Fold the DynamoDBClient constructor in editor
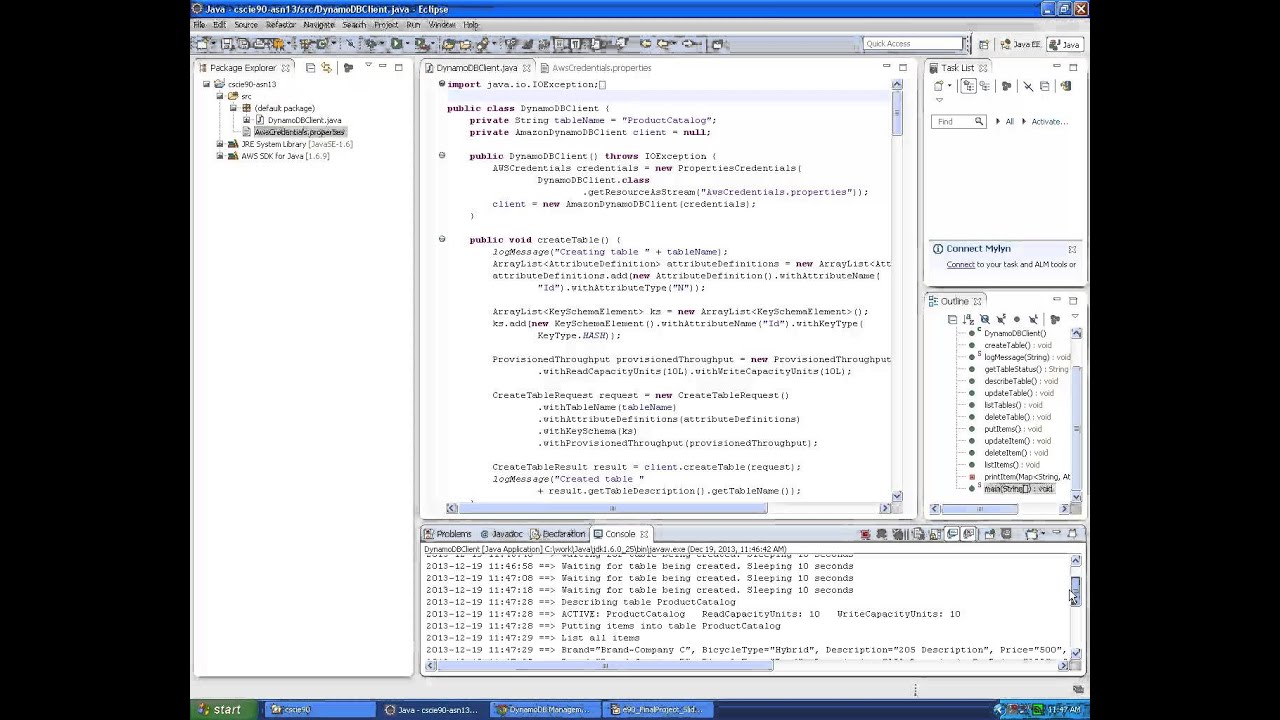Screen dimensions: 1280x720 pyautogui.click(x=441, y=155)
